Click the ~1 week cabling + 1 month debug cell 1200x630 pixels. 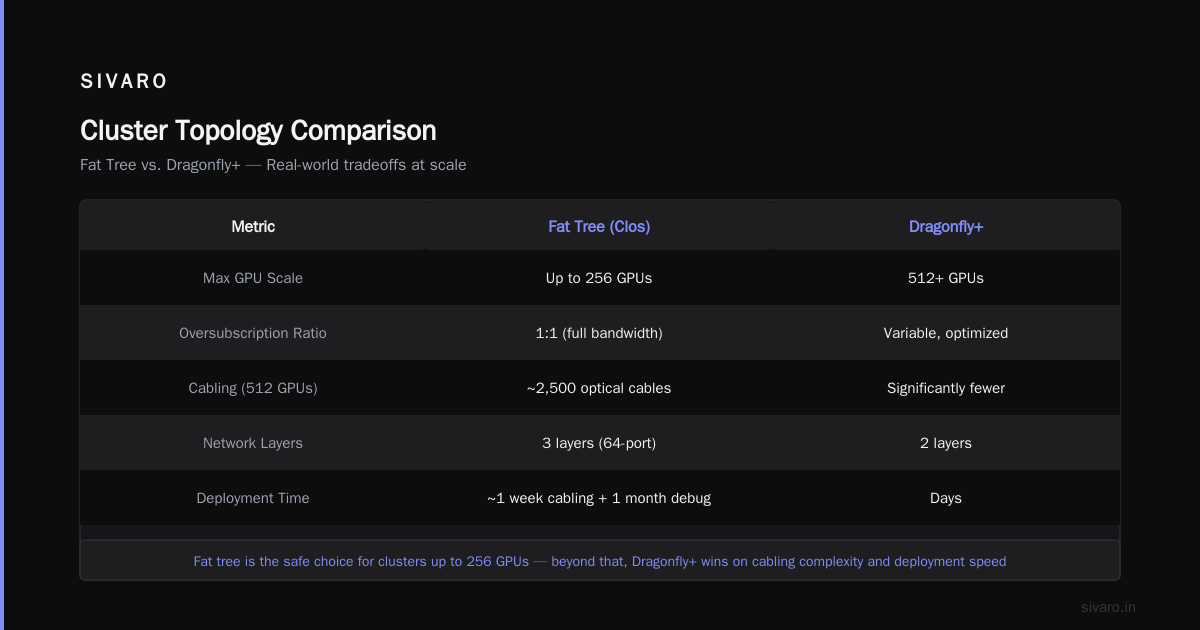coord(599,498)
